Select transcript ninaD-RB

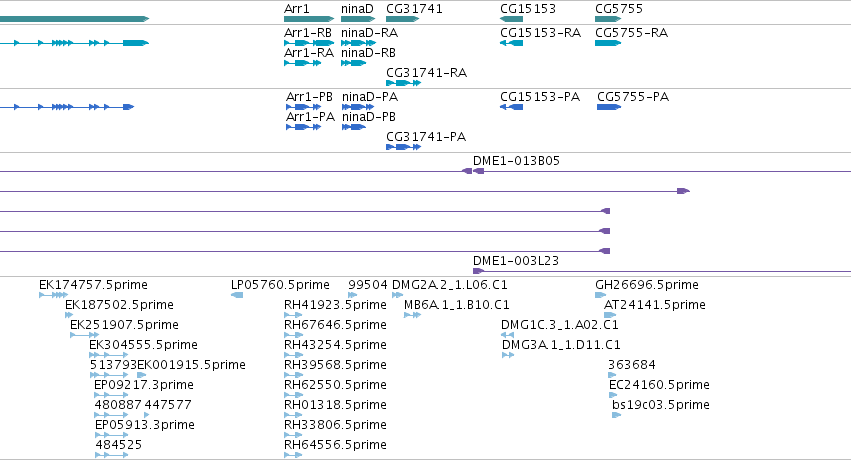click(x=369, y=53)
